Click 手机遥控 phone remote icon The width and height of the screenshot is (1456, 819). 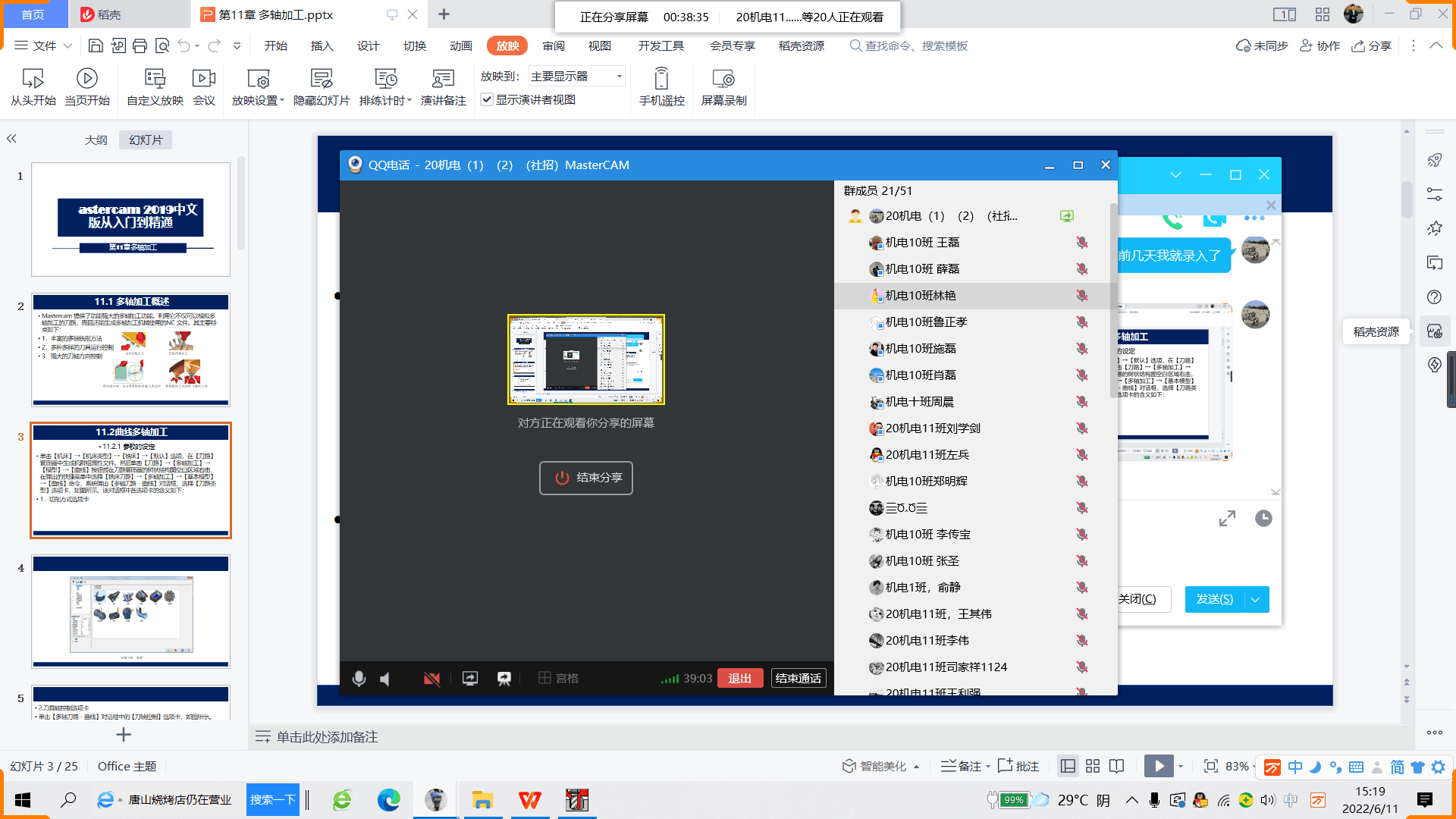tap(661, 79)
